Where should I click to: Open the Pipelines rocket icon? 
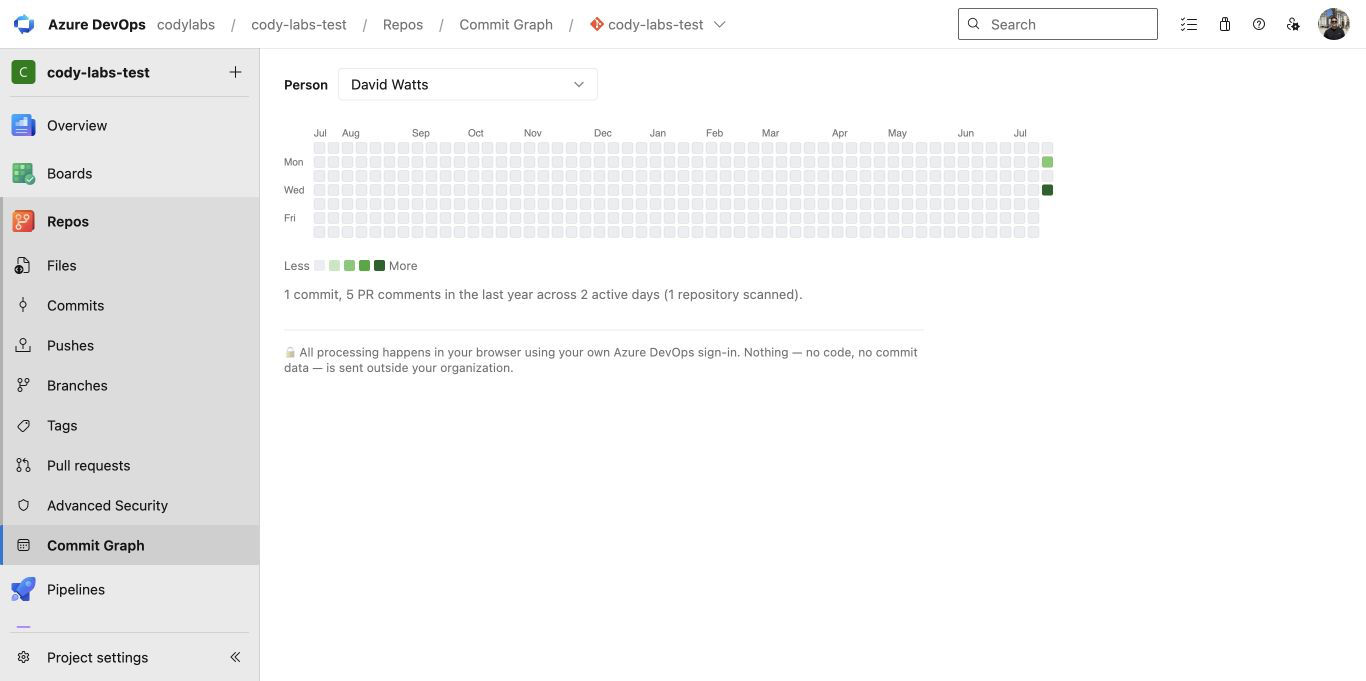(x=23, y=589)
